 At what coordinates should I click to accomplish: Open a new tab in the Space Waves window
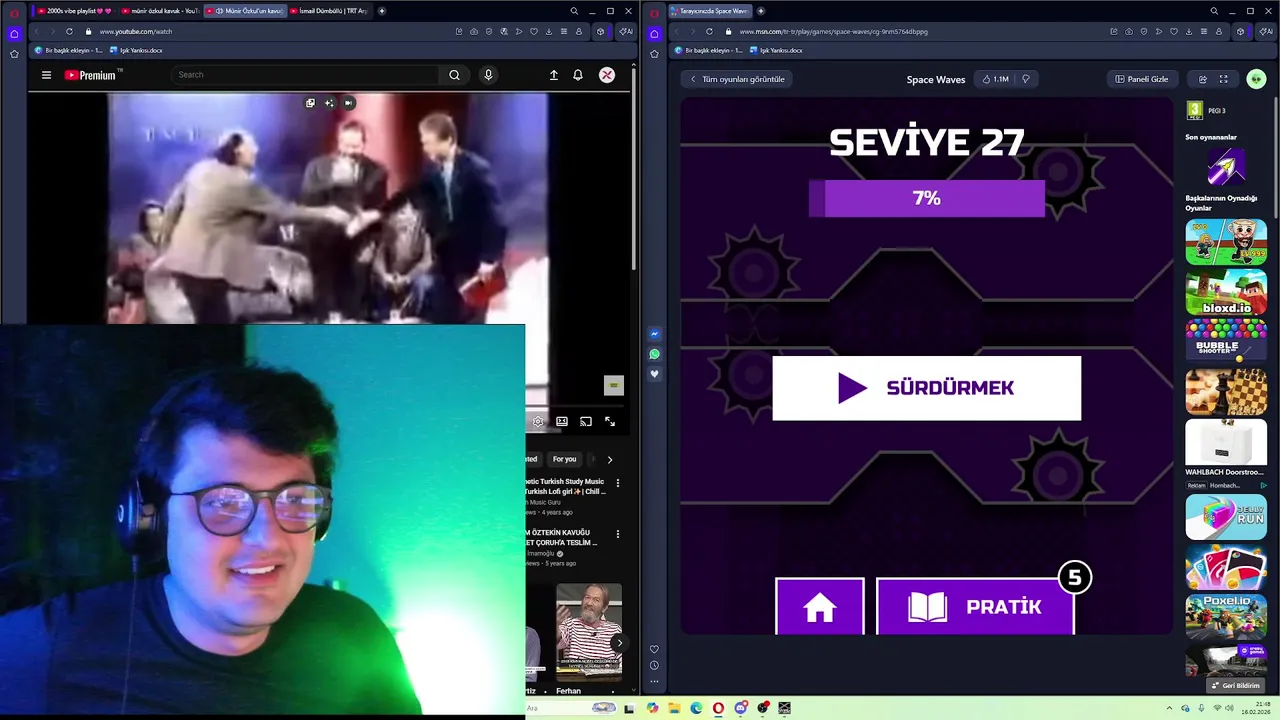[761, 11]
